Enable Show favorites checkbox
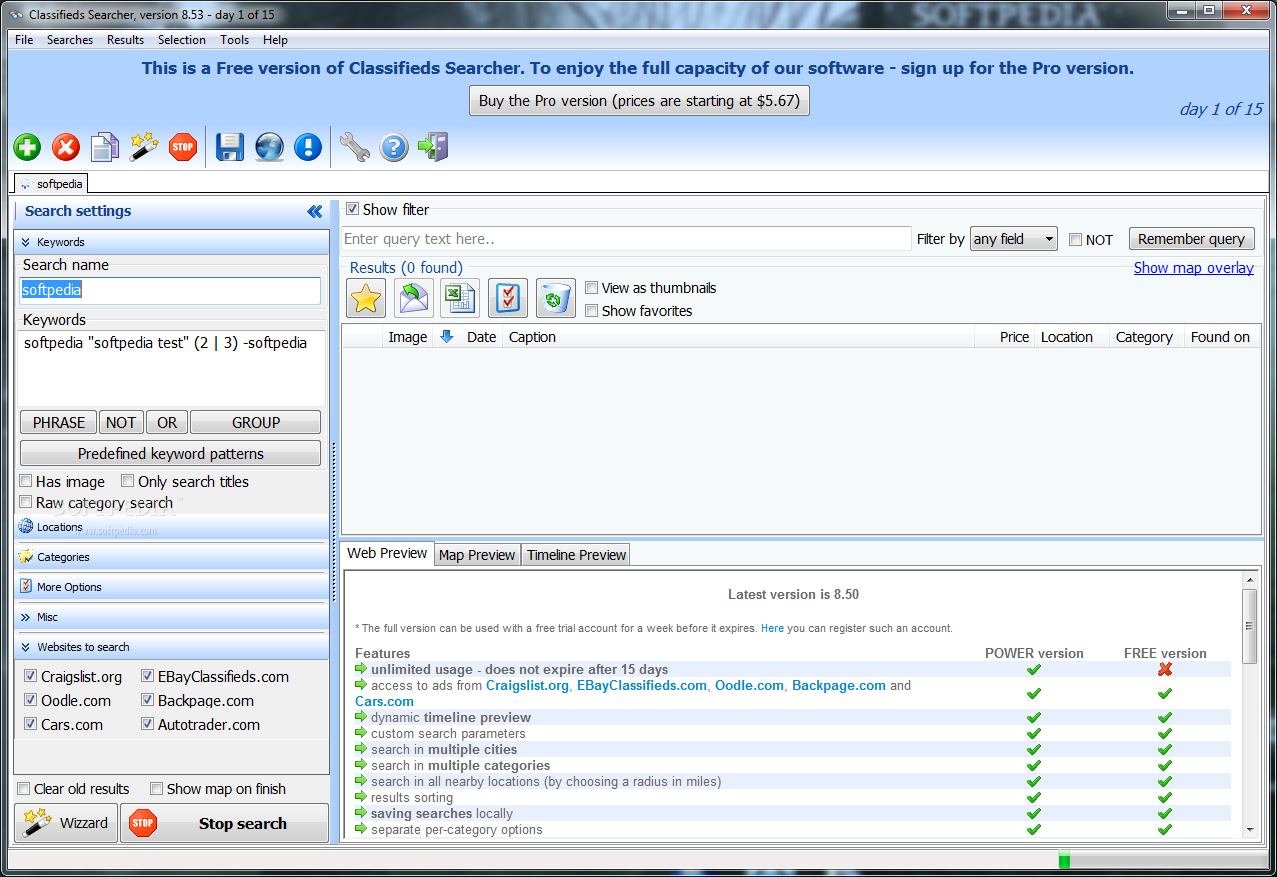 pos(592,311)
